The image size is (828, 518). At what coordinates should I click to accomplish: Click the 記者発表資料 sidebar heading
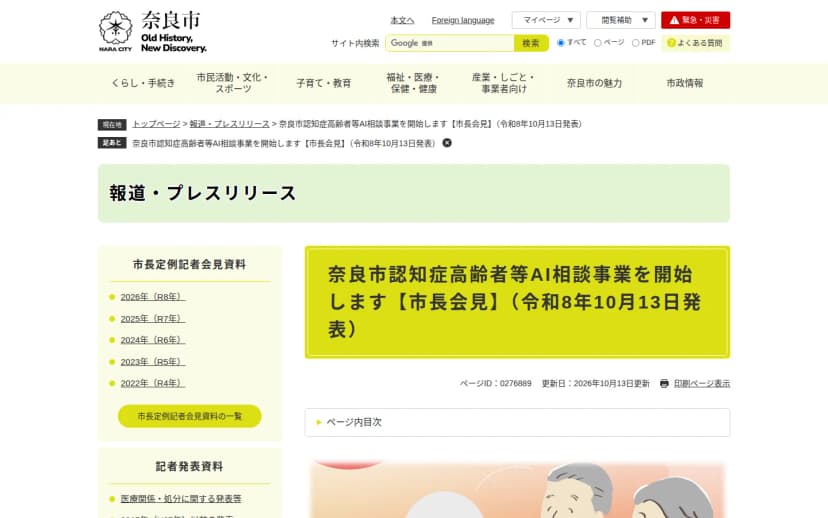[x=190, y=466]
